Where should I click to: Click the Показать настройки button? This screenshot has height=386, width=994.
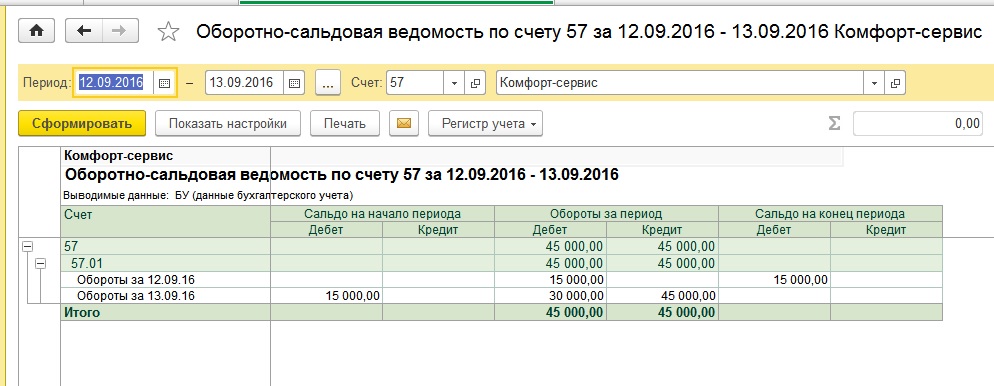(x=228, y=123)
